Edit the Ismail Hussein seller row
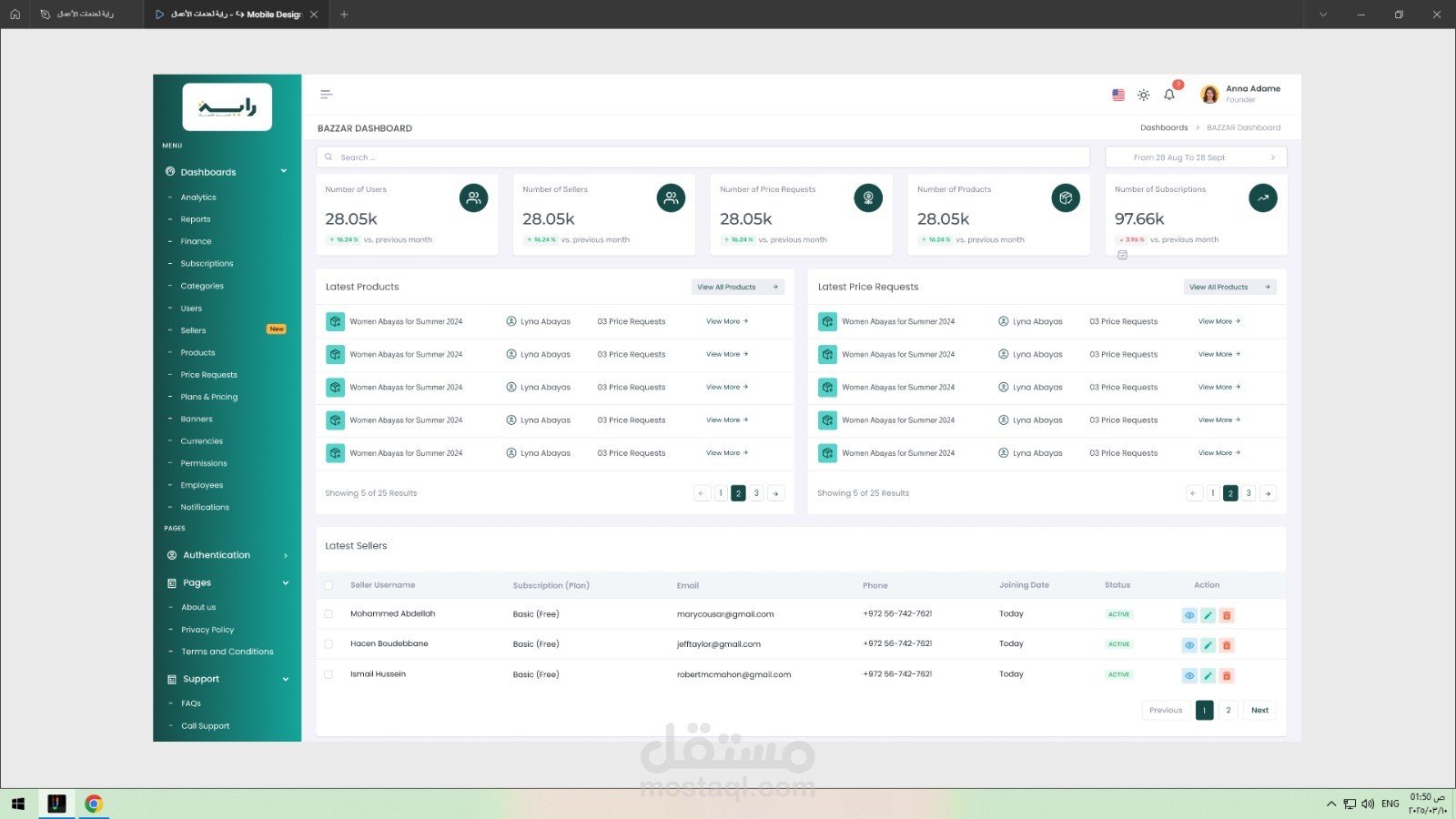The width and height of the screenshot is (1456, 819). tap(1208, 675)
